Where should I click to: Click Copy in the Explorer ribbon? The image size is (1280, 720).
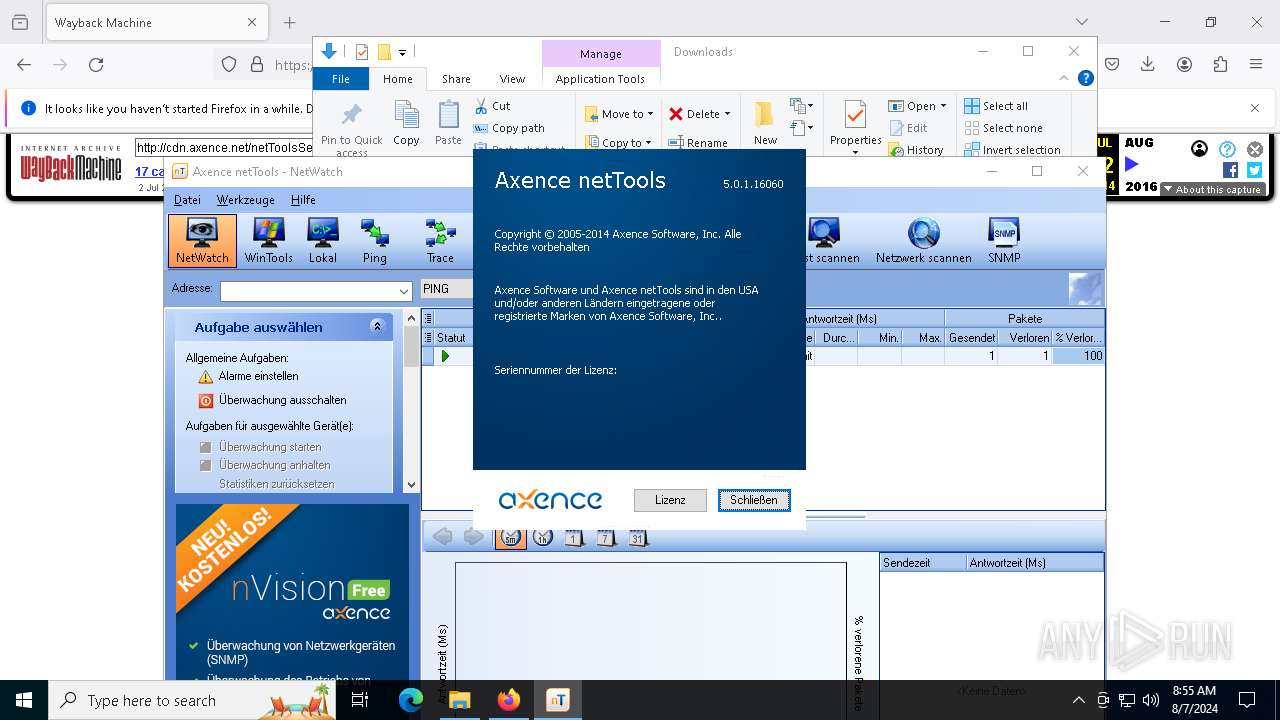point(406,123)
